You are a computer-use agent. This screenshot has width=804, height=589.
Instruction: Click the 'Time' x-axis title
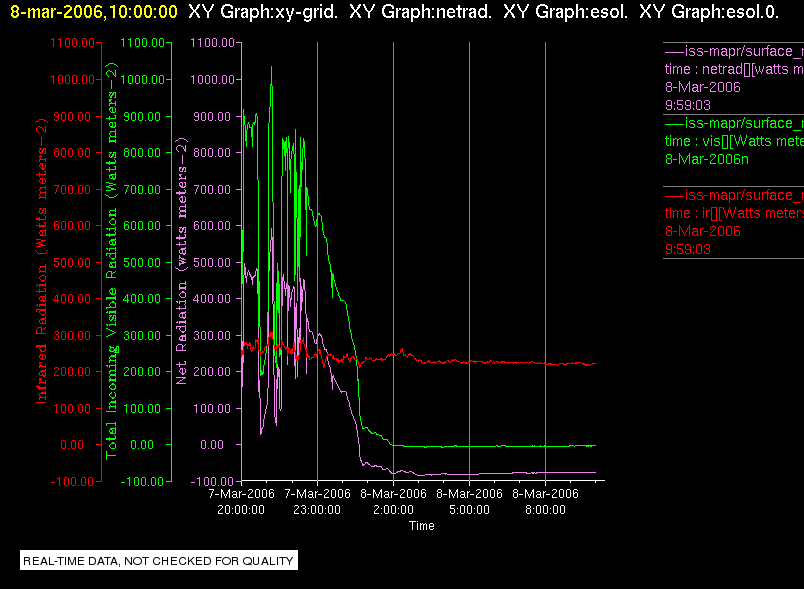click(421, 526)
